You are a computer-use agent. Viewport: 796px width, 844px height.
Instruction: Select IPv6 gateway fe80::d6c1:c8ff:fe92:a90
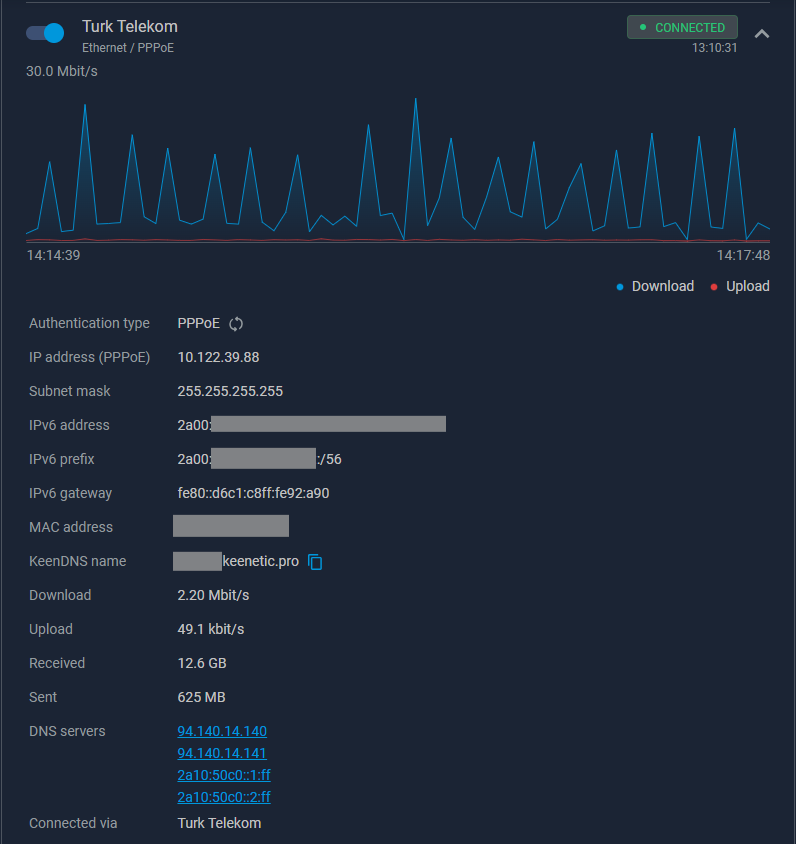tap(253, 493)
